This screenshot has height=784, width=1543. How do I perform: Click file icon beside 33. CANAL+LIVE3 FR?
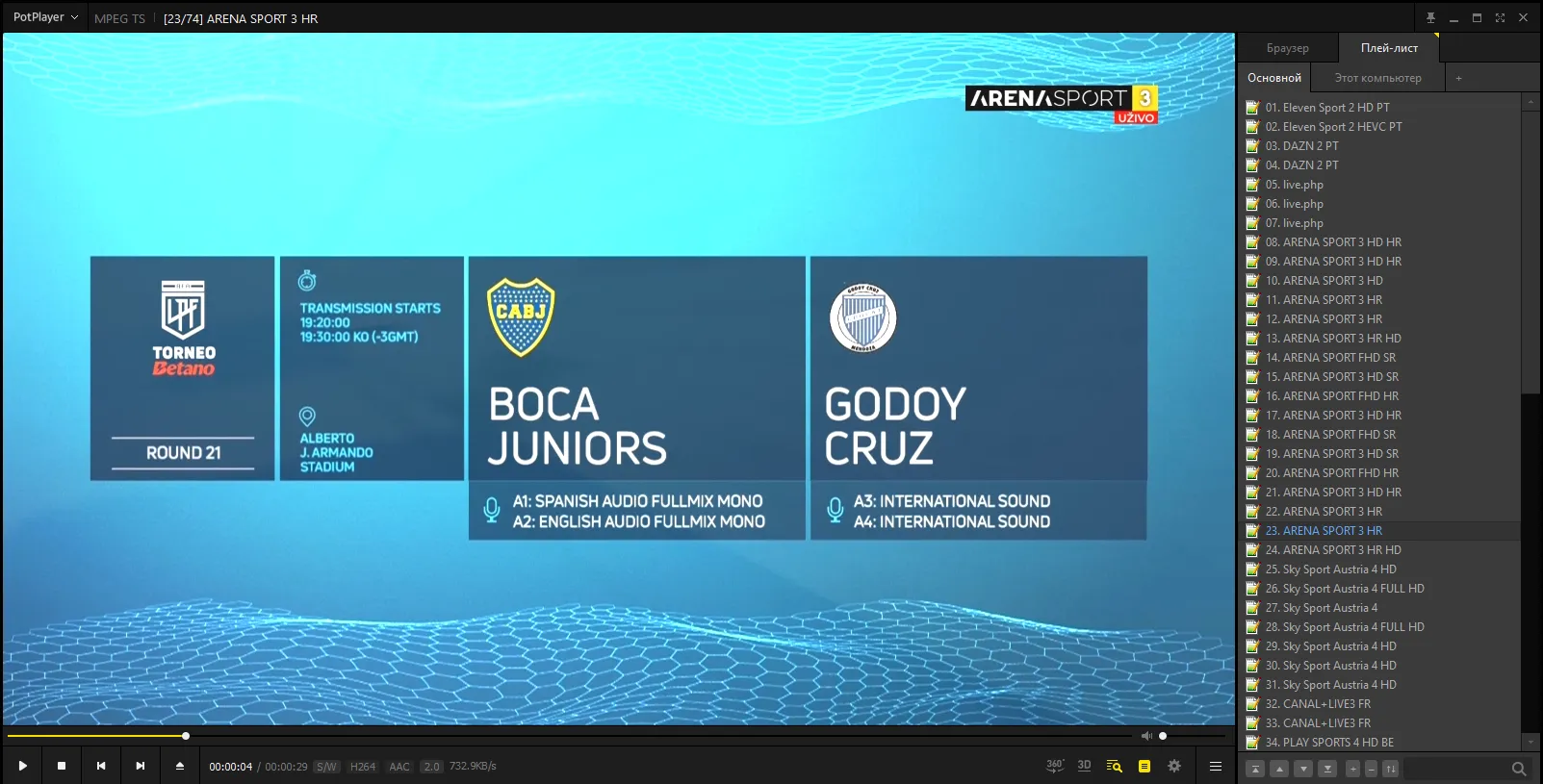pos(1252,723)
